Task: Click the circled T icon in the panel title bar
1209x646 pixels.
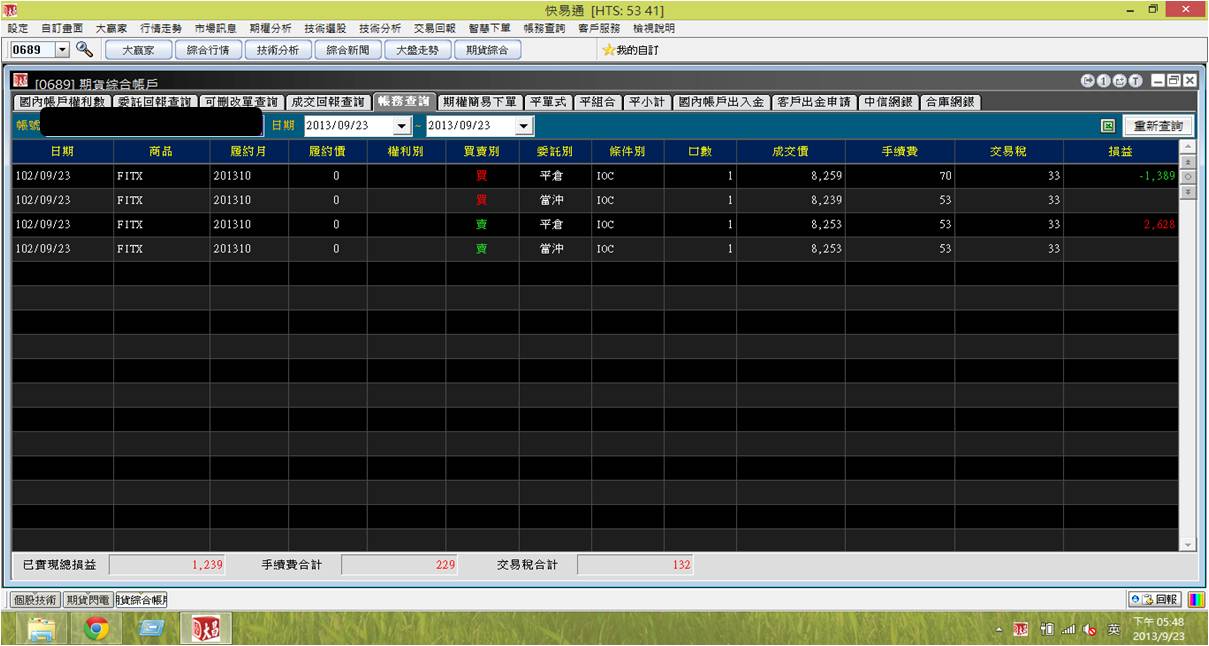Action: point(1135,81)
